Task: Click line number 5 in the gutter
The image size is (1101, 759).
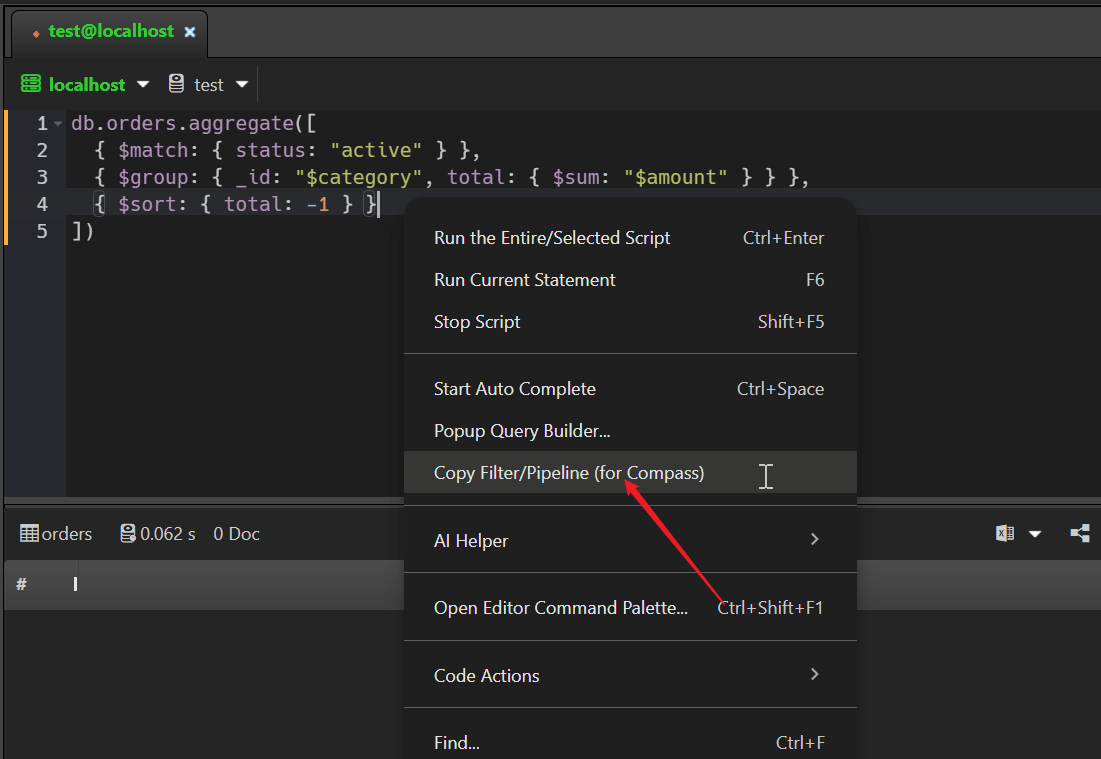Action: (x=42, y=231)
